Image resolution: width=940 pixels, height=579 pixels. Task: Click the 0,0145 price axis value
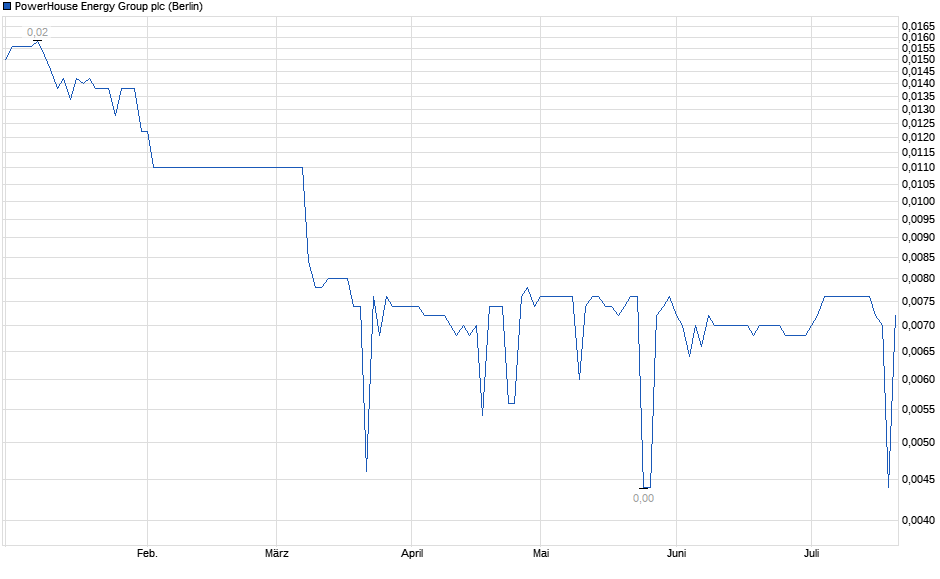tap(918, 71)
